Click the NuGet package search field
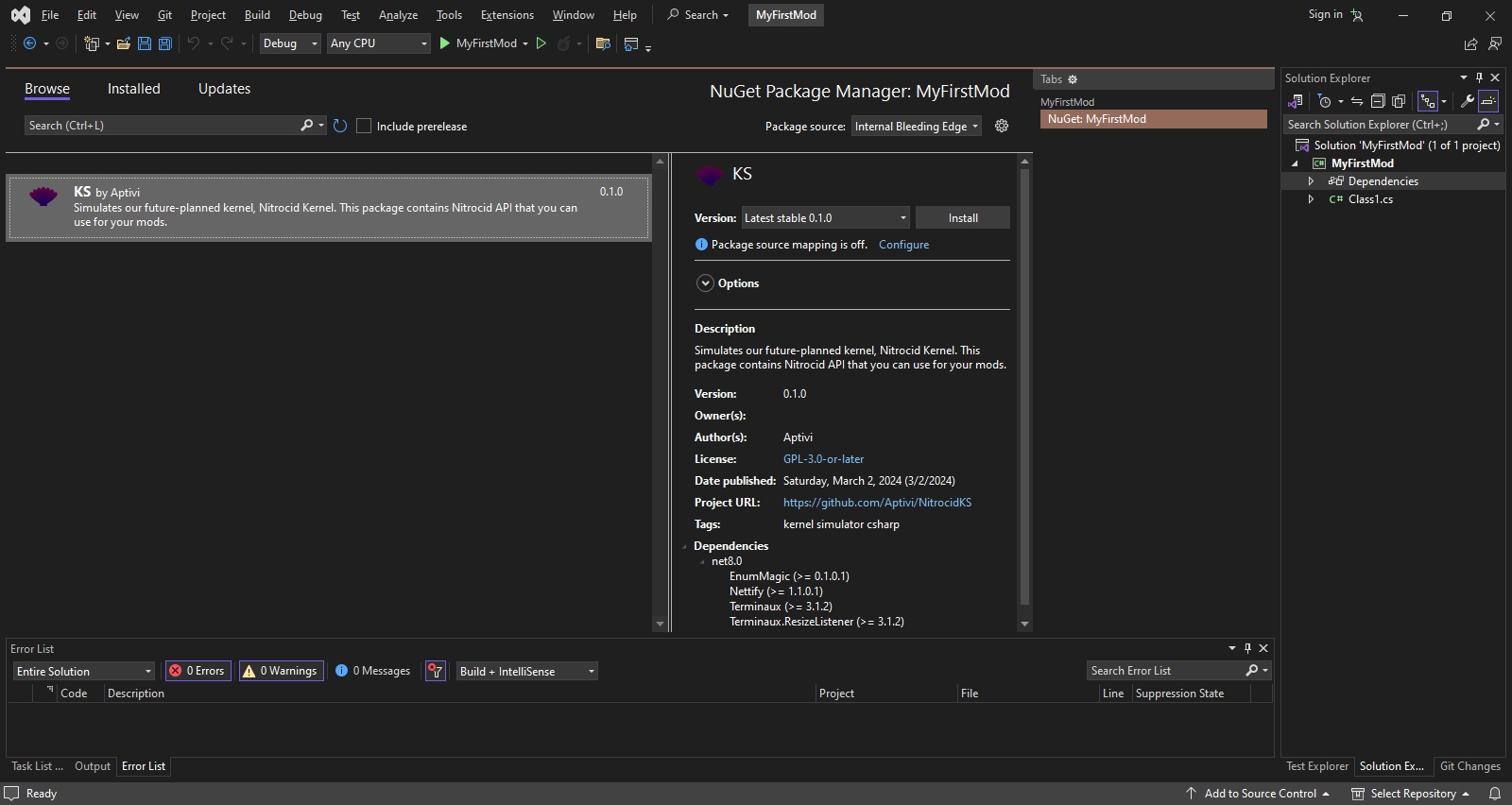This screenshot has width=1512, height=805. [161, 126]
